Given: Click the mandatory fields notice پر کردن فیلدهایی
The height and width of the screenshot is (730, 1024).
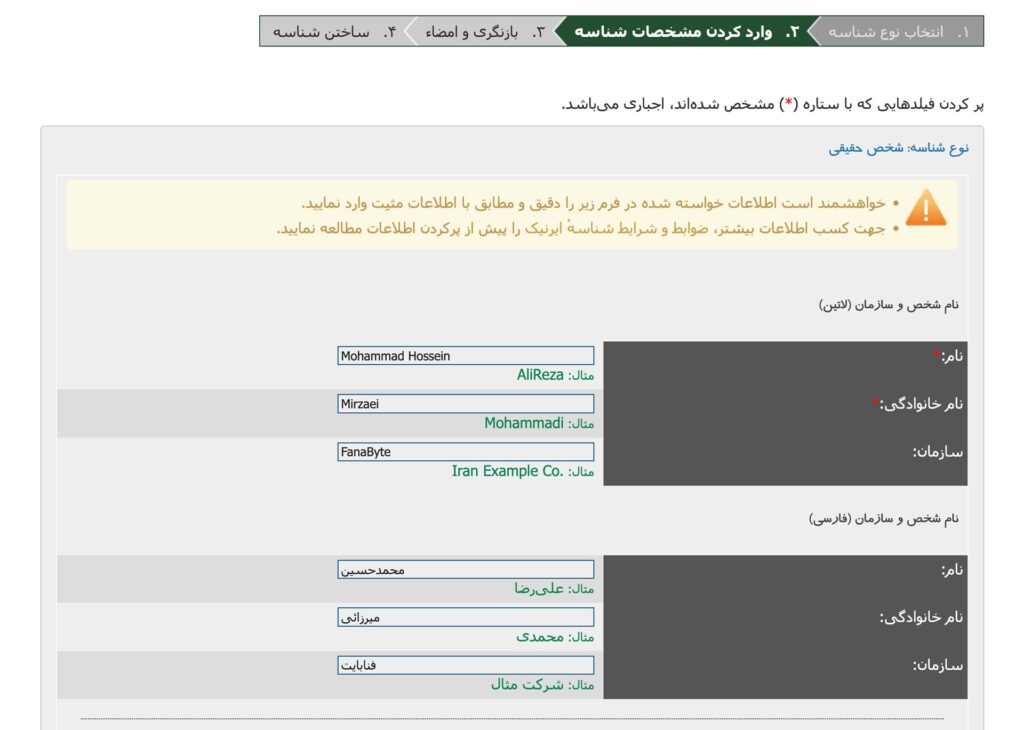Looking at the screenshot, I should click(773, 104).
